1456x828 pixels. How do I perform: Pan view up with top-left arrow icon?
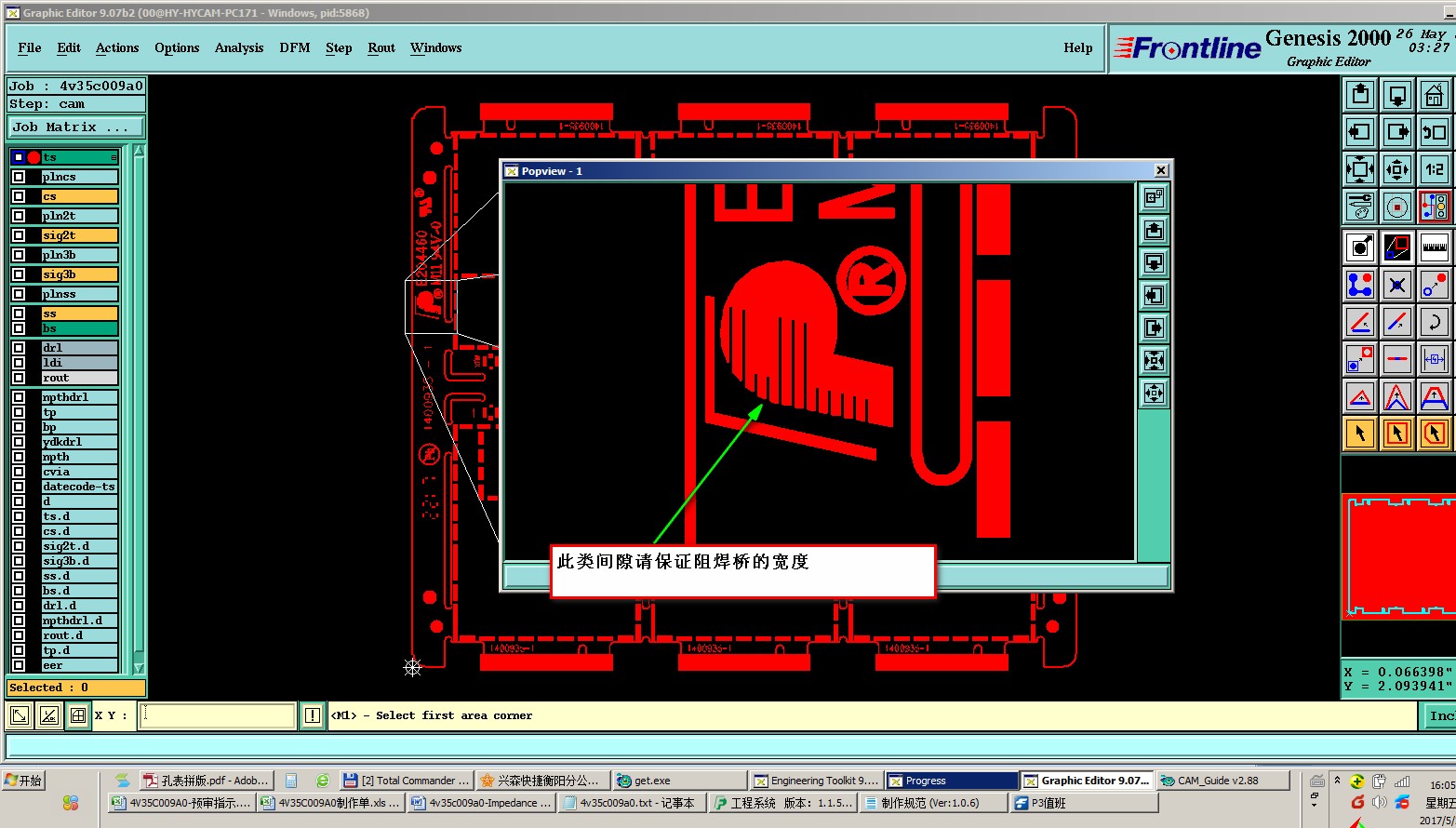1360,94
